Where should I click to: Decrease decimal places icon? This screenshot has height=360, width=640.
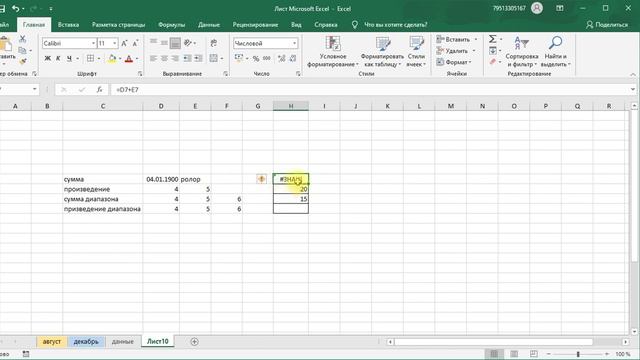pos(293,58)
